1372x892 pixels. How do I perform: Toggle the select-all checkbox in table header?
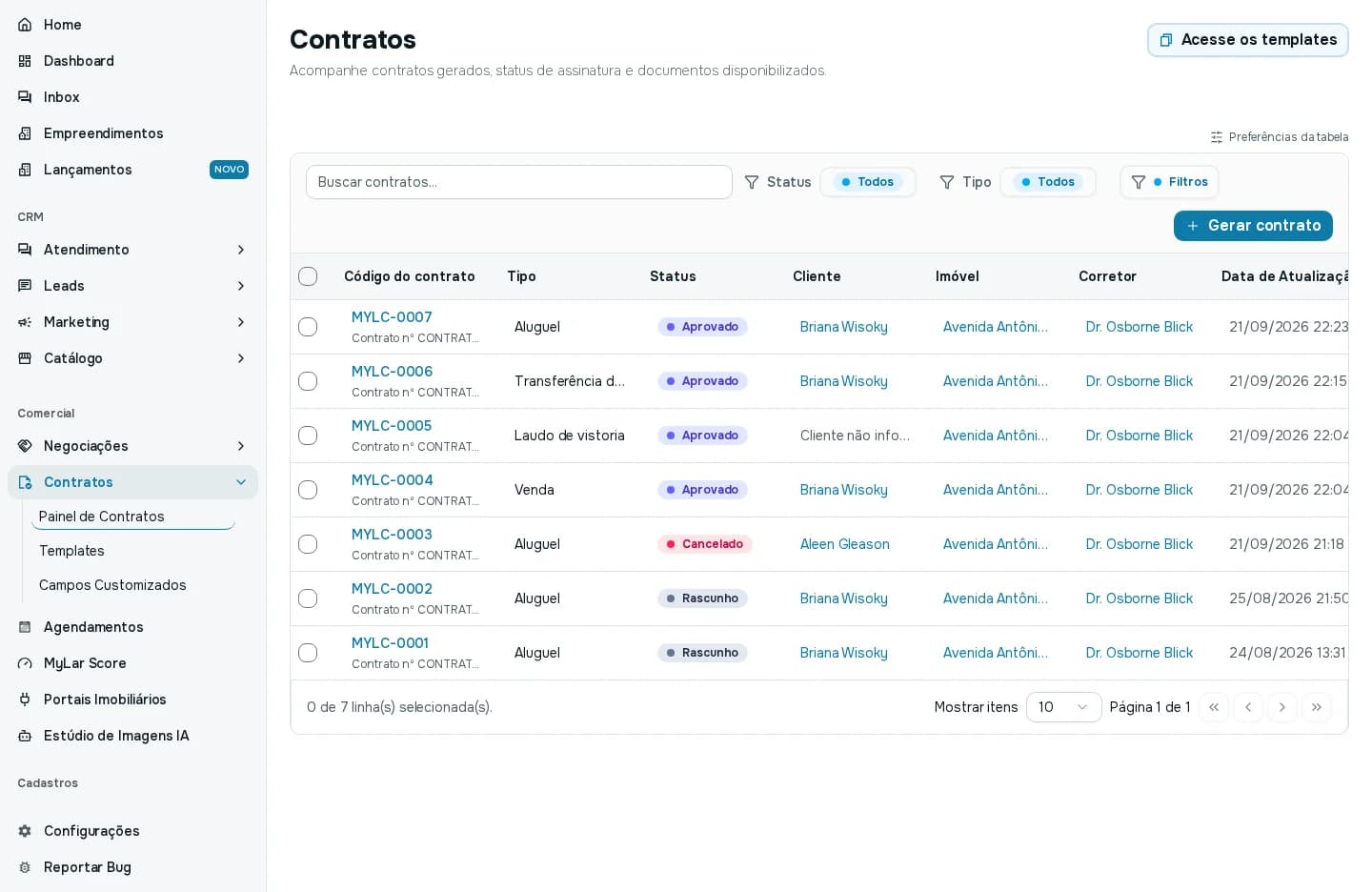click(x=308, y=276)
